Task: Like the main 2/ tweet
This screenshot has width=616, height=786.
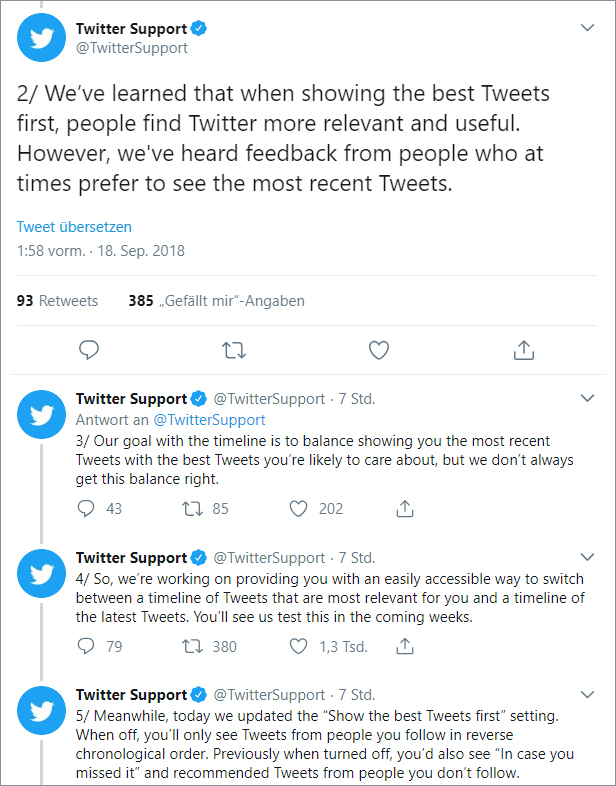Action: pos(378,350)
